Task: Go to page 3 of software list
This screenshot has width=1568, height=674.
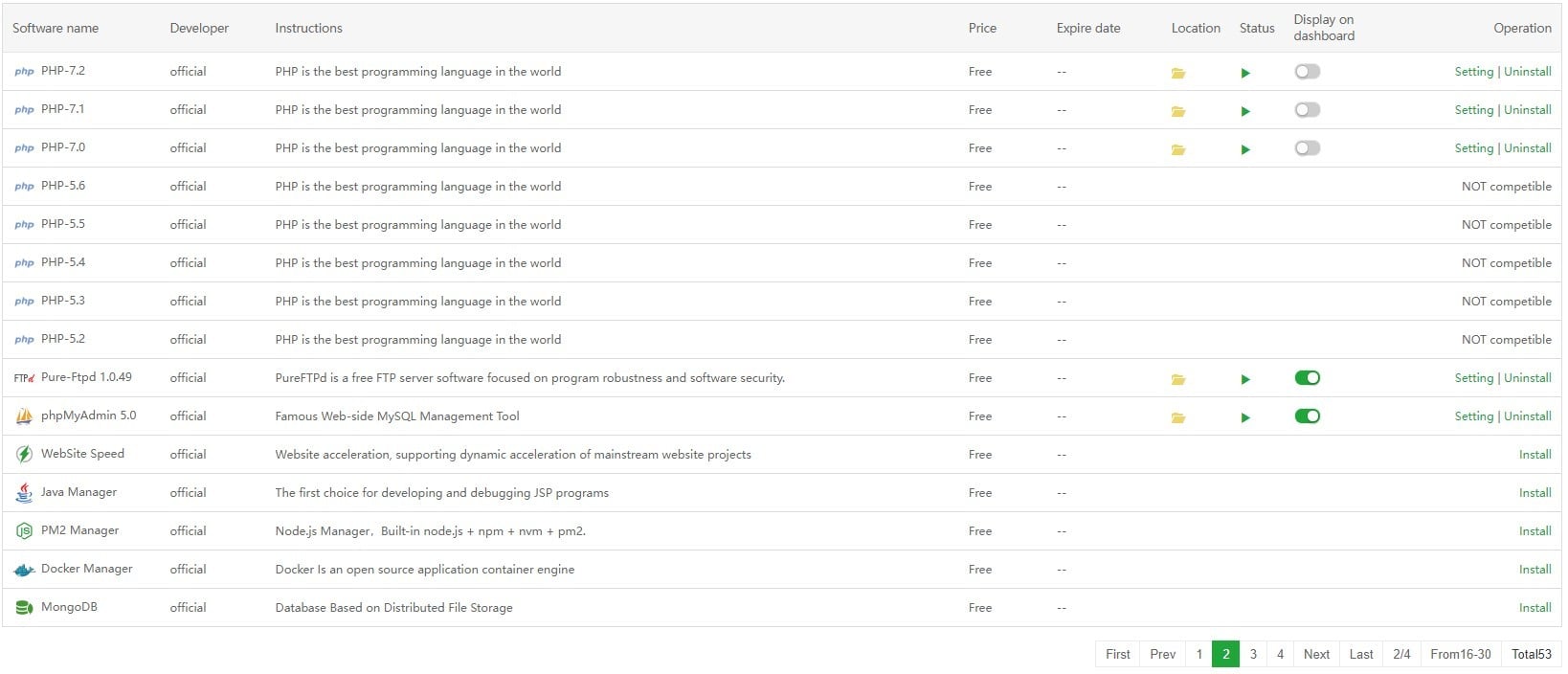Action: click(x=1253, y=654)
